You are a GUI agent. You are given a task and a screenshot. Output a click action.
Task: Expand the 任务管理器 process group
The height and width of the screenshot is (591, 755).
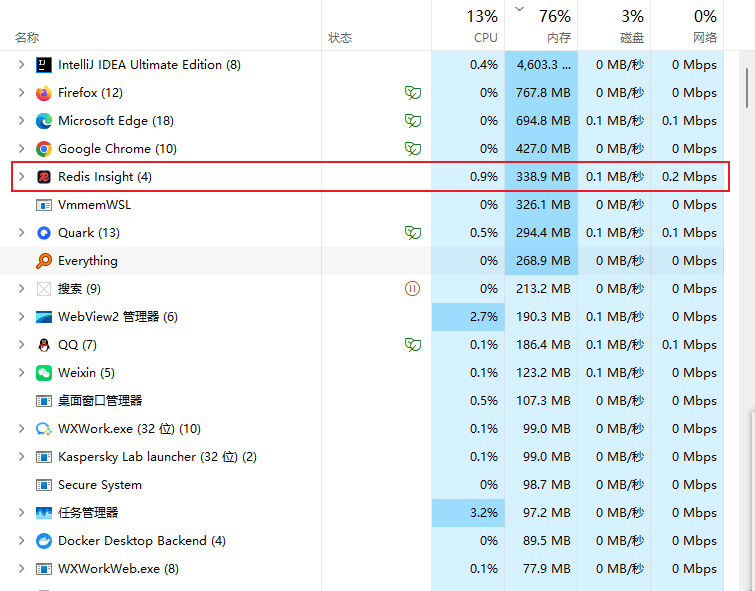pyautogui.click(x=21, y=512)
